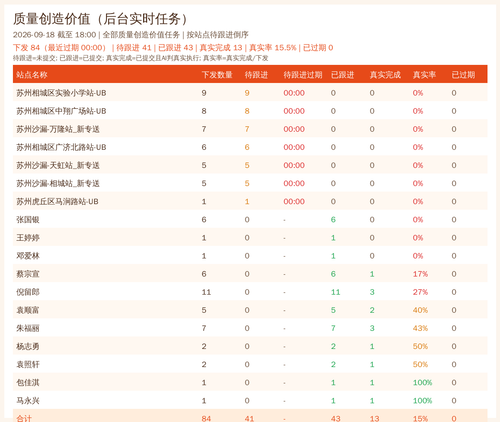Image resolution: width=500 pixels, height=422 pixels.
Task: Select the row 苏州沙漏-万隆站_新专送
Action: tap(250, 129)
